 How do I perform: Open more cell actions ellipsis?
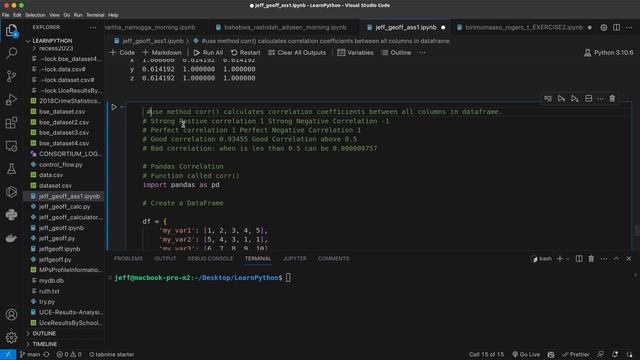pos(600,99)
